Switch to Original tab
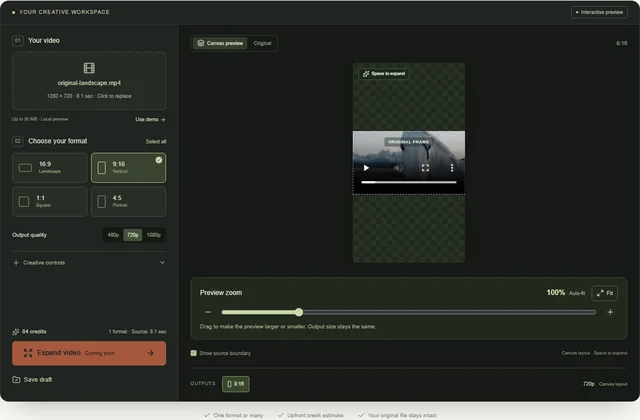The width and height of the screenshot is (640, 420). tap(262, 43)
